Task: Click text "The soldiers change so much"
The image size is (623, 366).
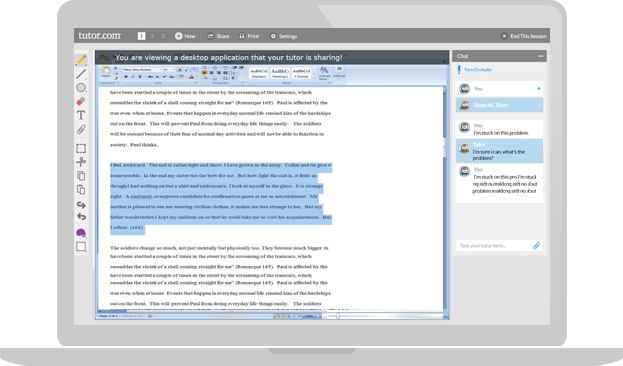Action: (x=141, y=248)
